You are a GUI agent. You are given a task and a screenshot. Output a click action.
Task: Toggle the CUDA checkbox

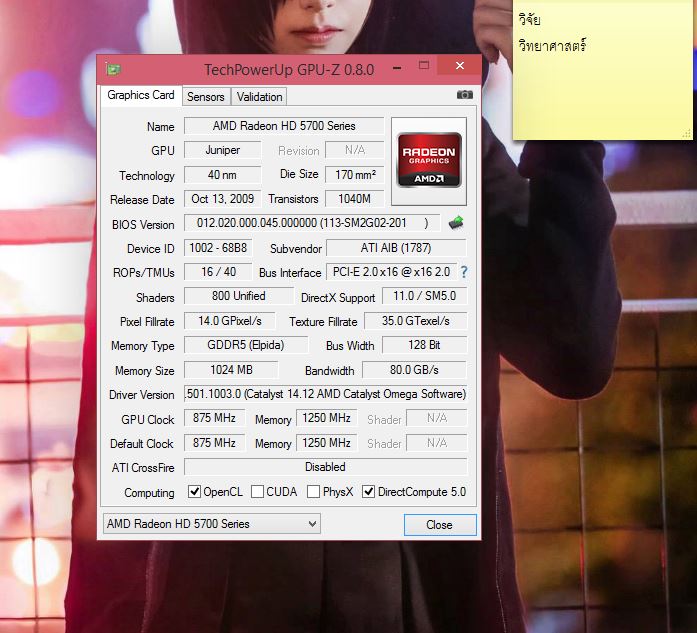257,491
